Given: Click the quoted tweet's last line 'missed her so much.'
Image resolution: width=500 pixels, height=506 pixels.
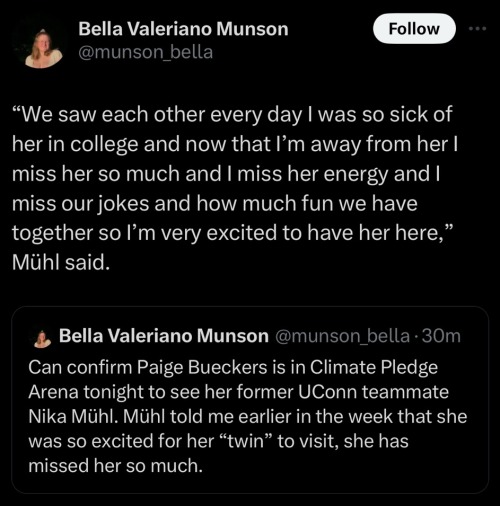Looking at the screenshot, I should tap(116, 465).
